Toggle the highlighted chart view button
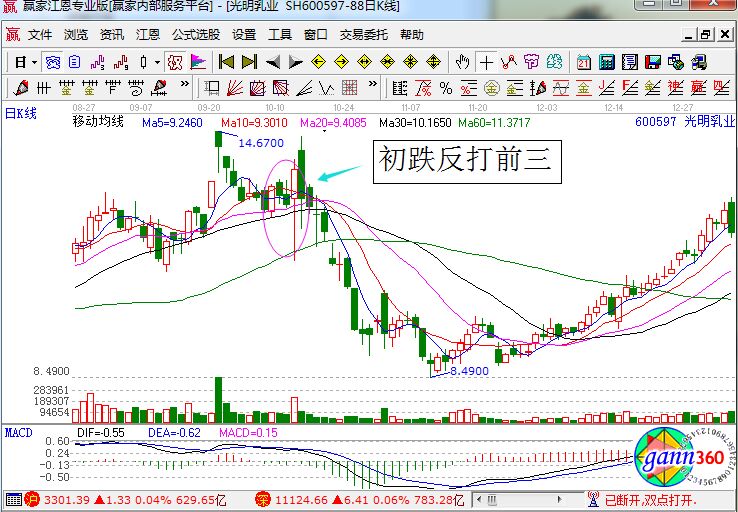Image resolution: width=738 pixels, height=512 pixels. (53, 62)
